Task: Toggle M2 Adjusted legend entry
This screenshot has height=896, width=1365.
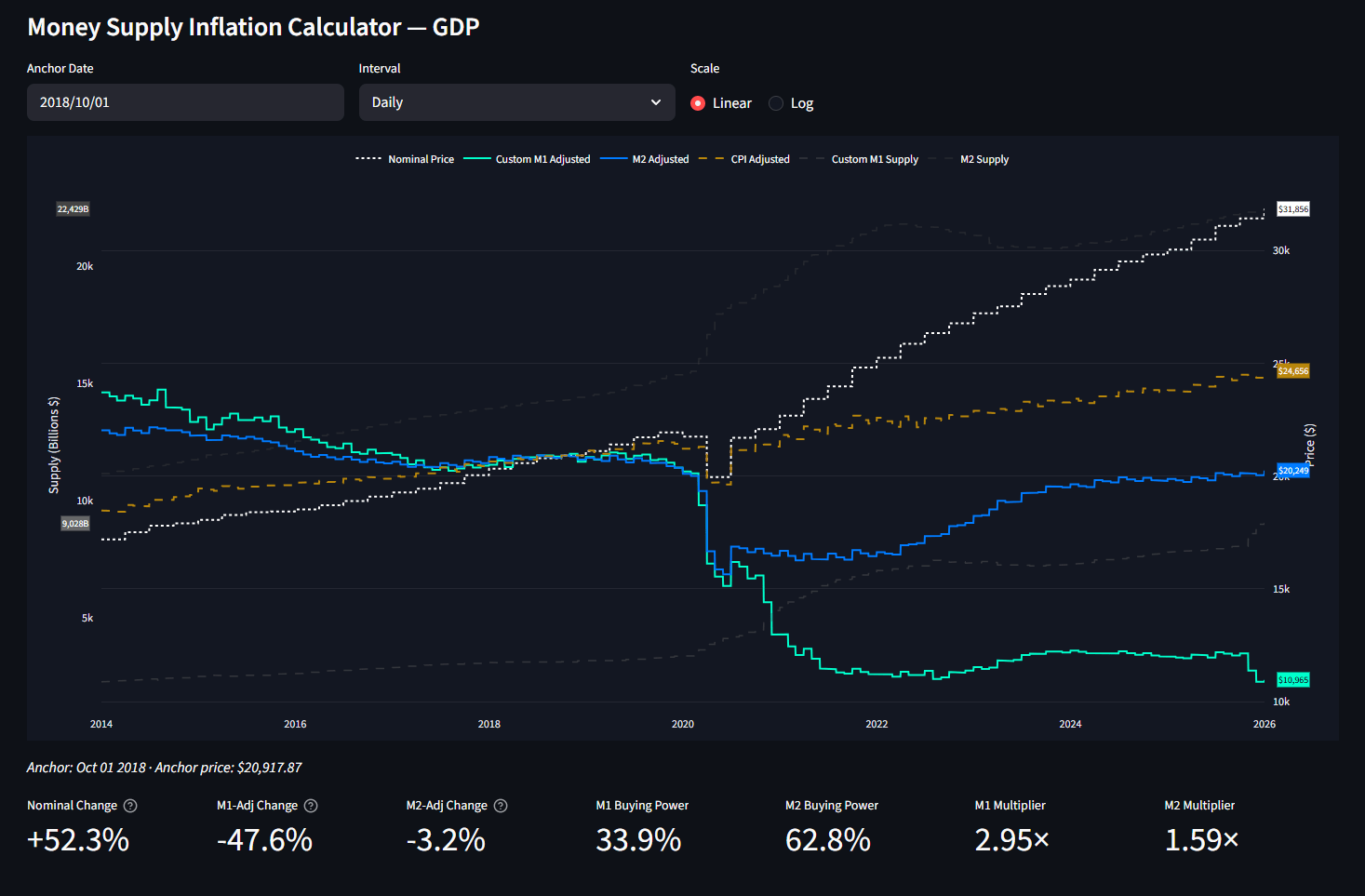Action: tap(645, 159)
